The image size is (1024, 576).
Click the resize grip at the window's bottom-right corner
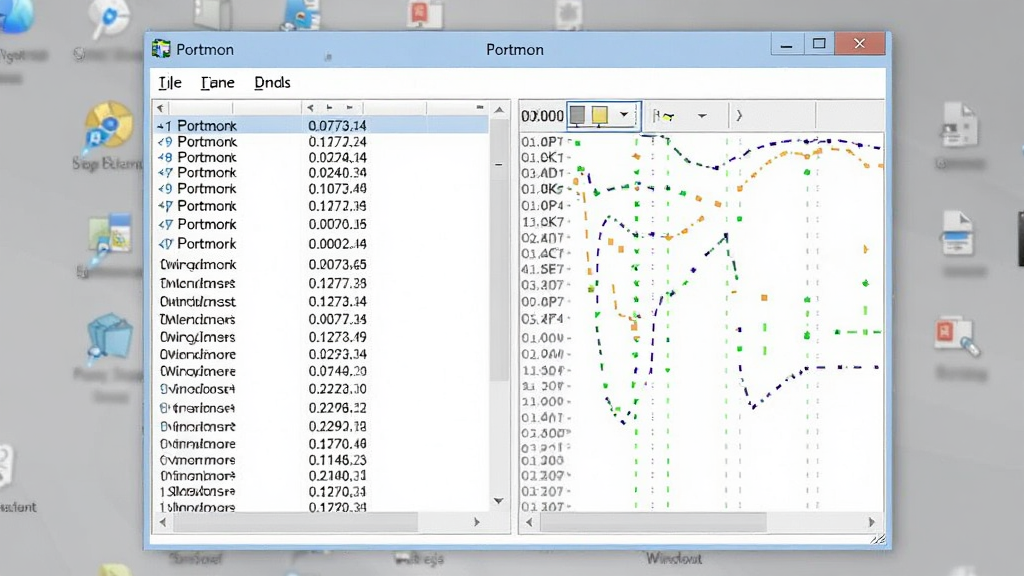click(x=878, y=538)
